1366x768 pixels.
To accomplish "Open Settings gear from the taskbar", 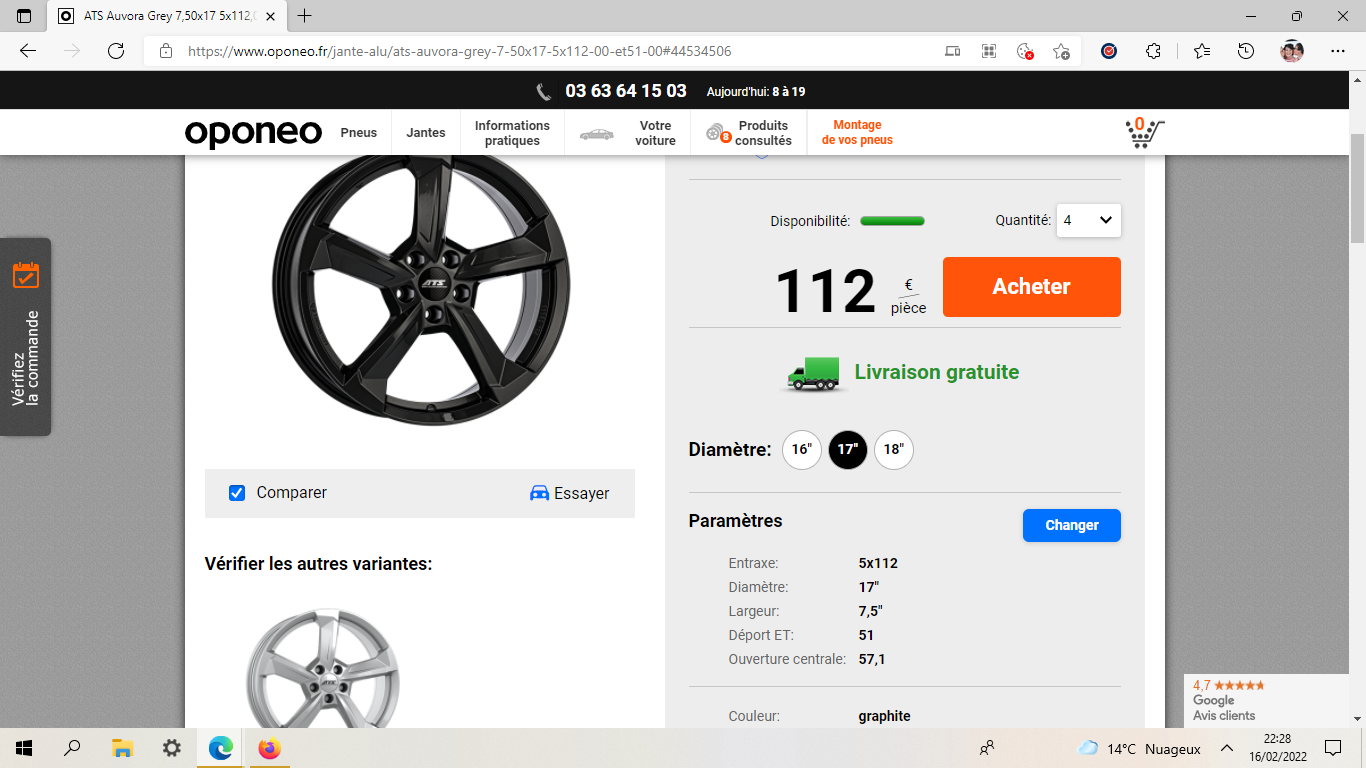I will click(x=171, y=748).
